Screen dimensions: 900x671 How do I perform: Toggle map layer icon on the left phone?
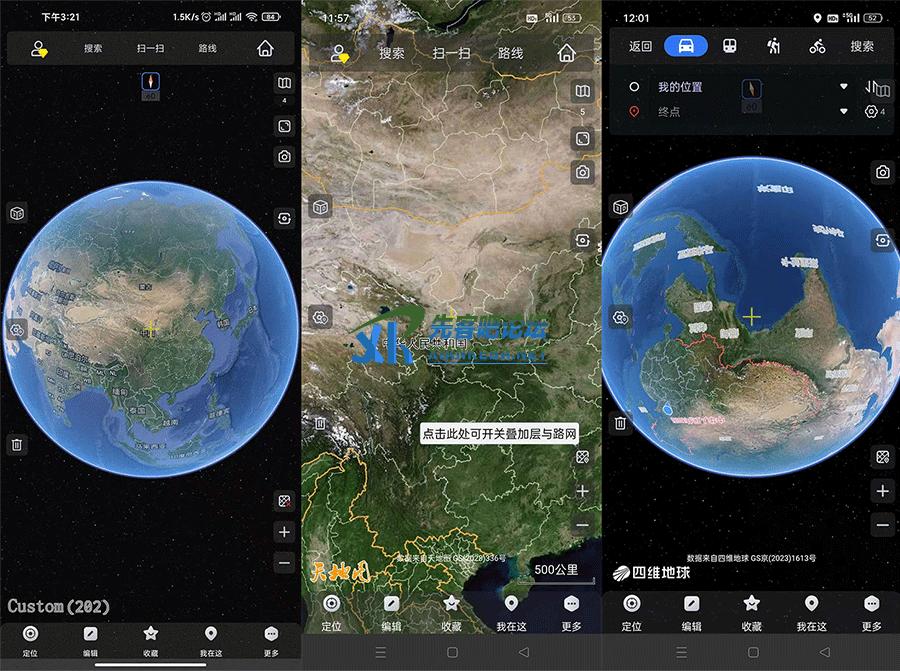point(284,84)
